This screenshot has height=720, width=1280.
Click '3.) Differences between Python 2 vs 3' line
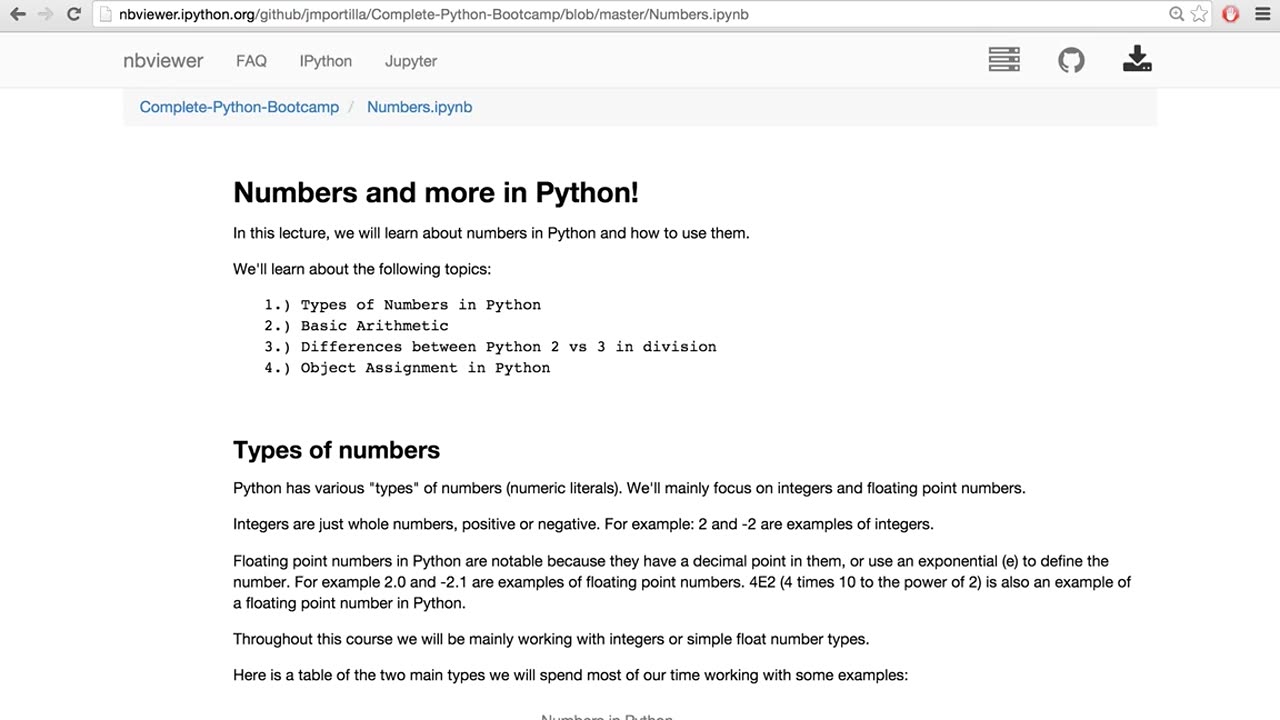click(490, 347)
